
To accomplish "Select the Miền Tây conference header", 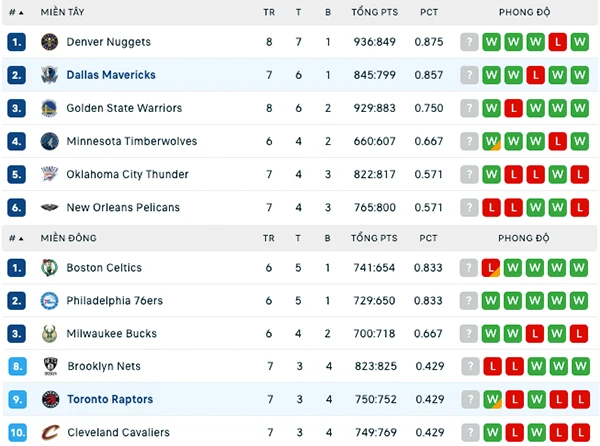I will tap(62, 12).
